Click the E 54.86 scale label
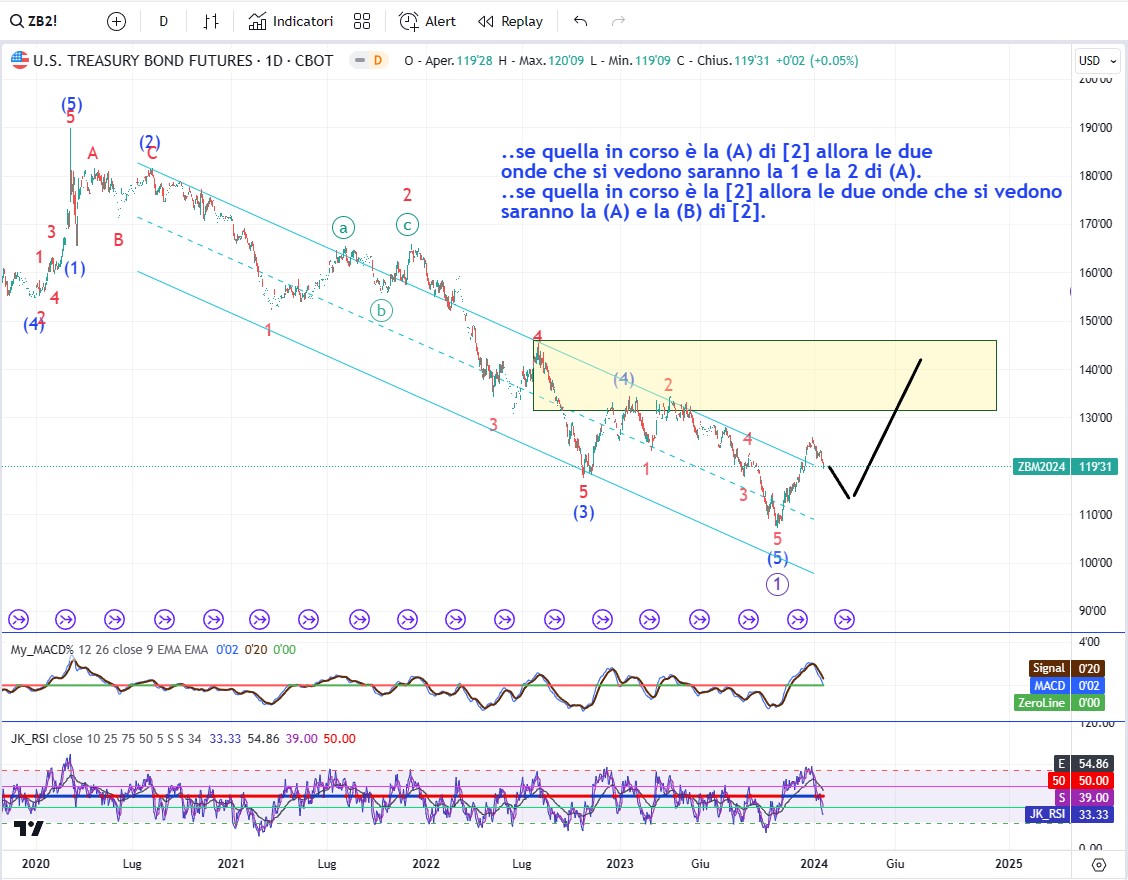 1086,763
